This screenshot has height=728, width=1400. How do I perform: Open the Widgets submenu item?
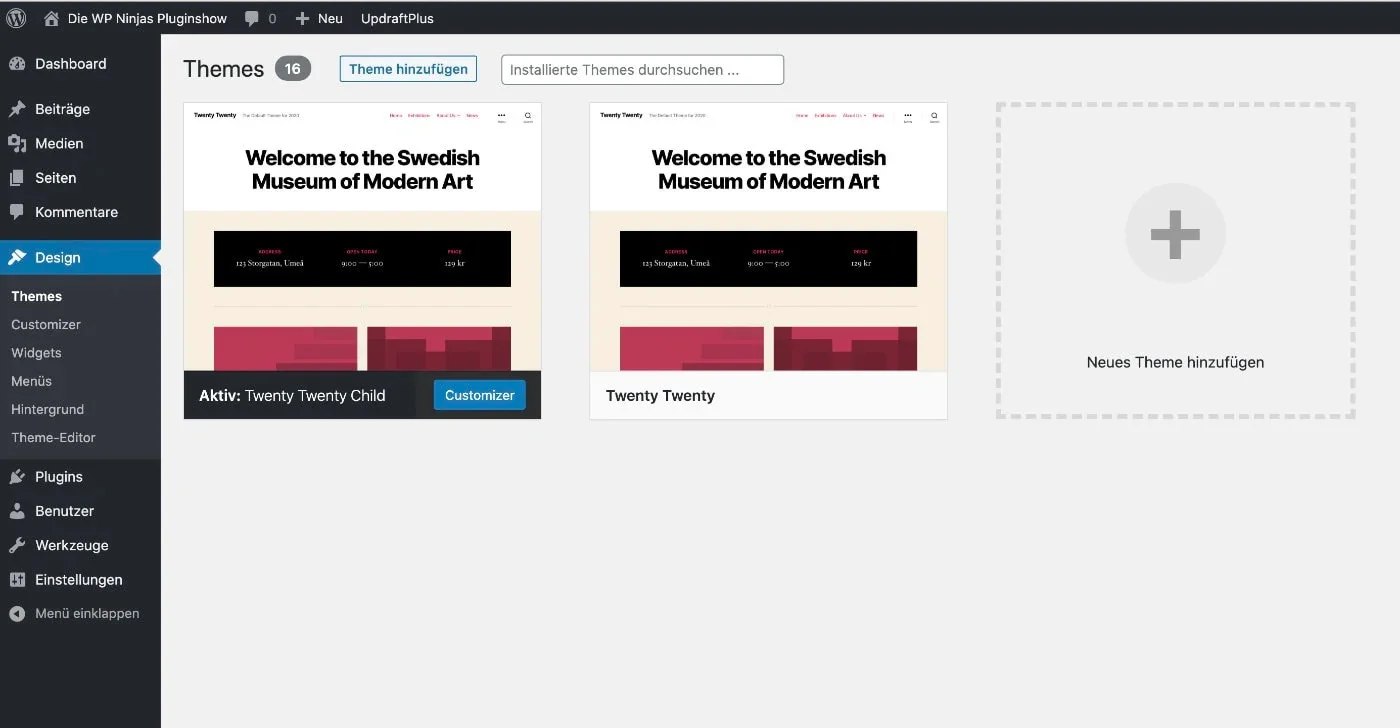click(x=36, y=352)
